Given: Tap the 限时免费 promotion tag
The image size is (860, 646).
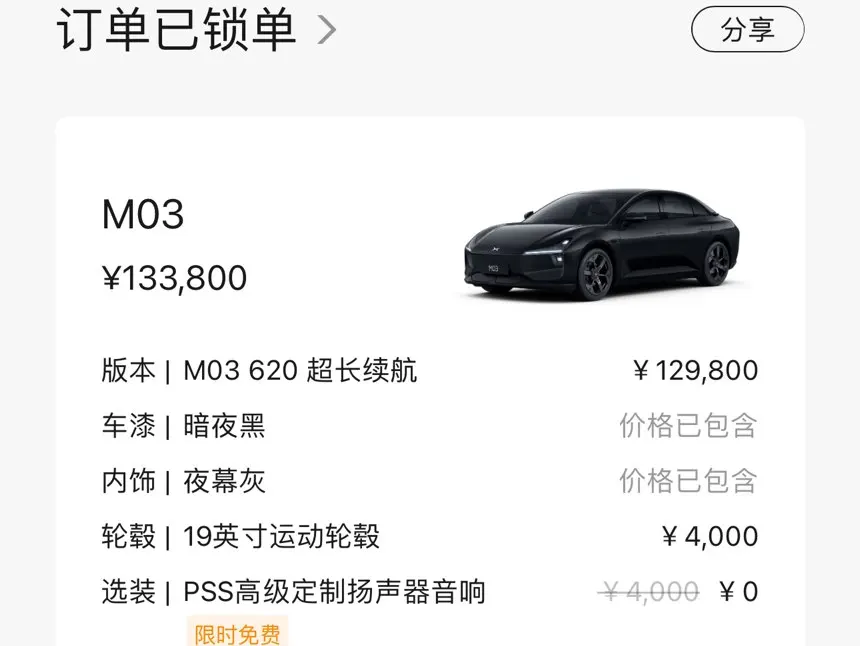Looking at the screenshot, I should 237,633.
